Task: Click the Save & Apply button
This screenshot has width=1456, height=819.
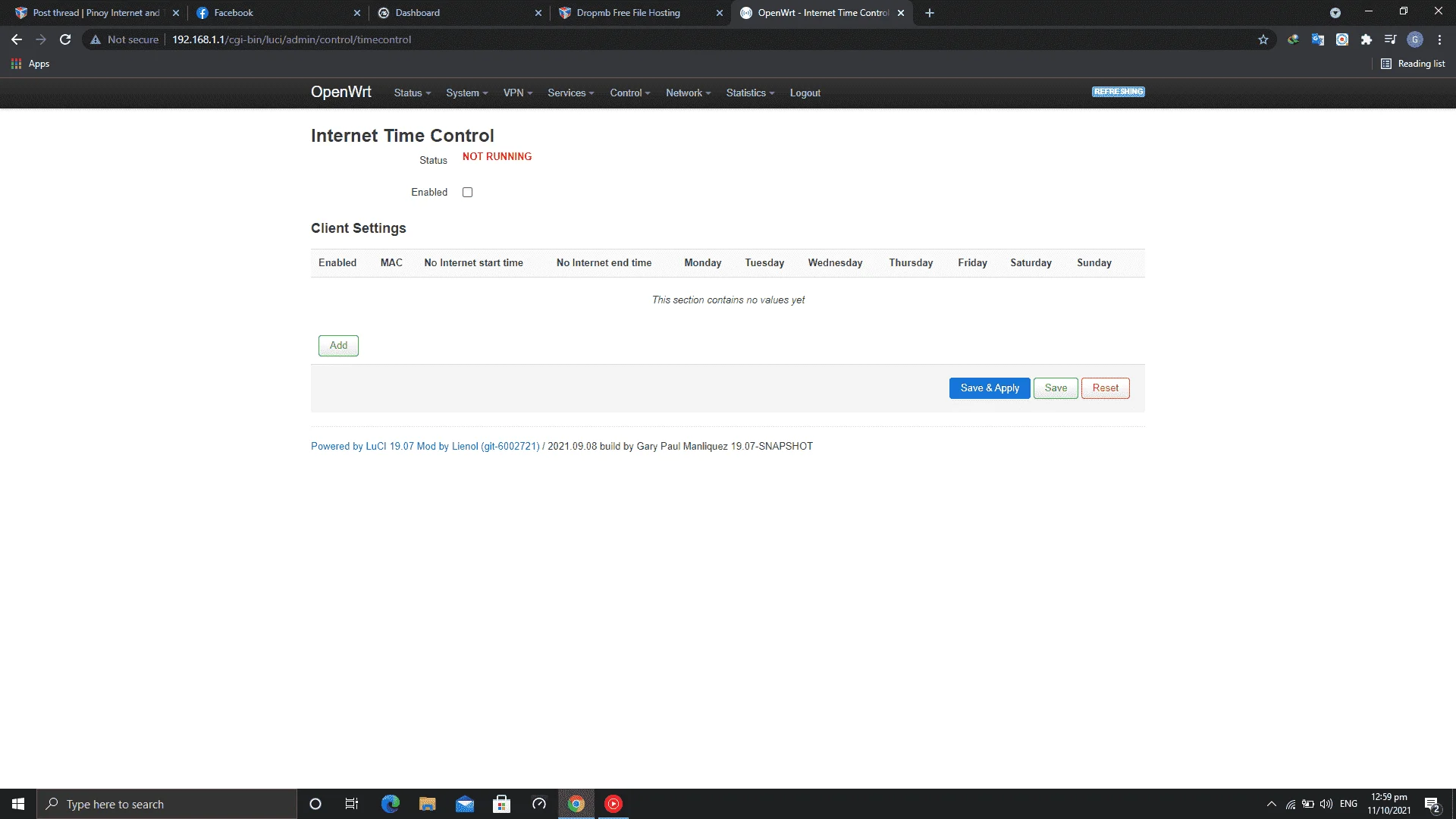Action: coord(990,388)
